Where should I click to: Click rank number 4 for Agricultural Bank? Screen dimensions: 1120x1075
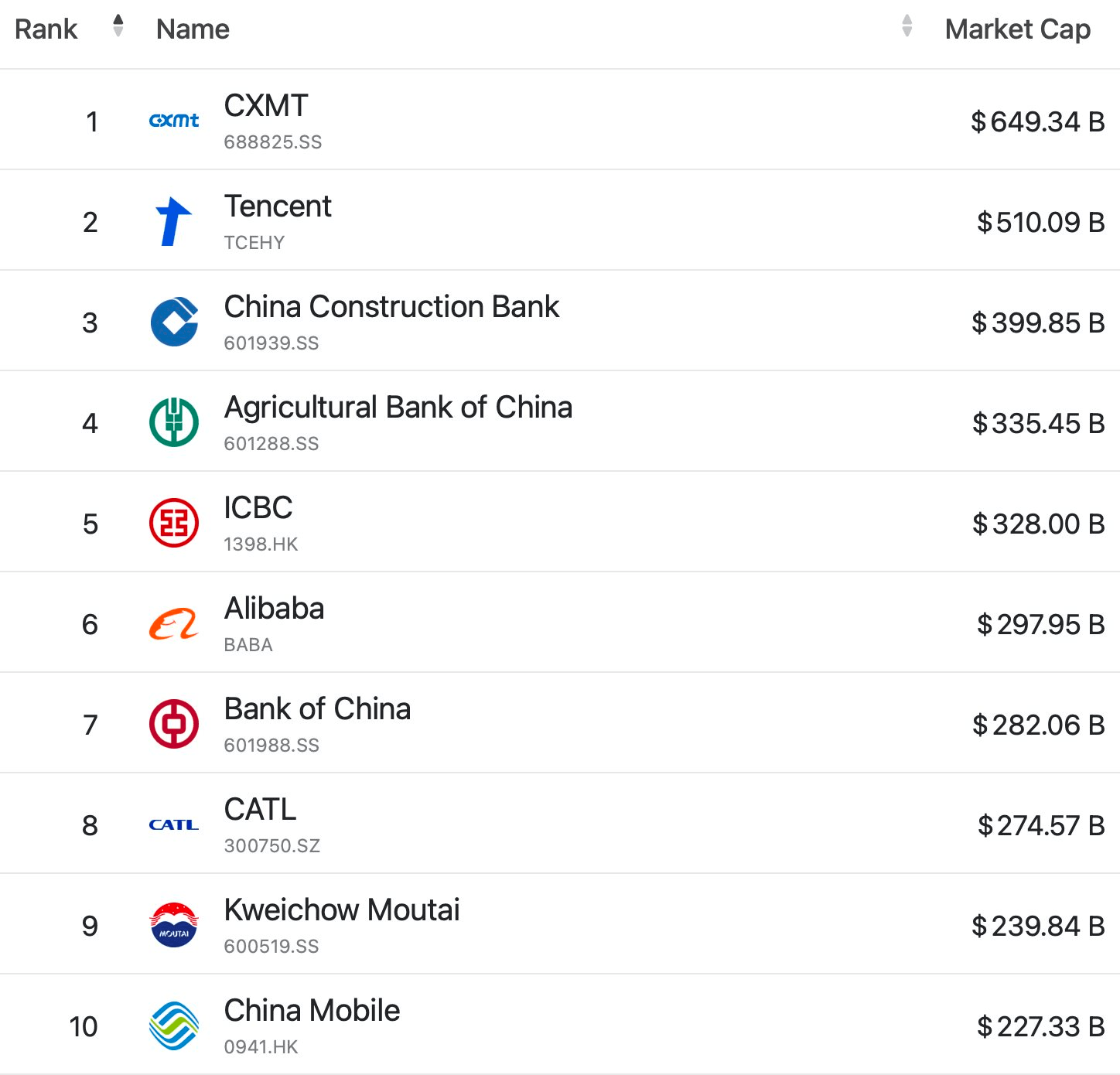(x=90, y=423)
